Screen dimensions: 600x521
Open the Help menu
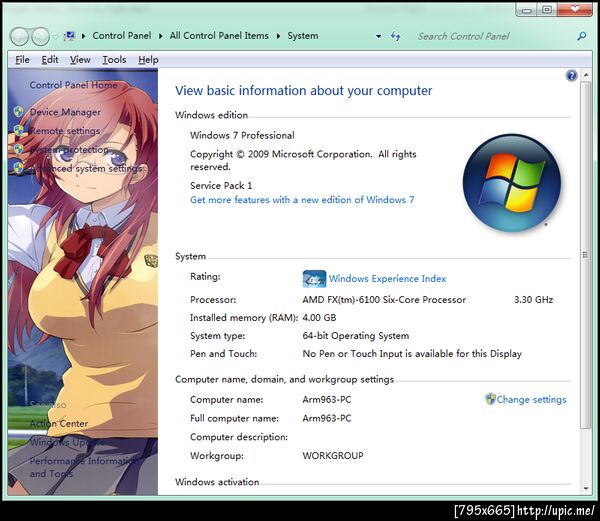pos(148,60)
